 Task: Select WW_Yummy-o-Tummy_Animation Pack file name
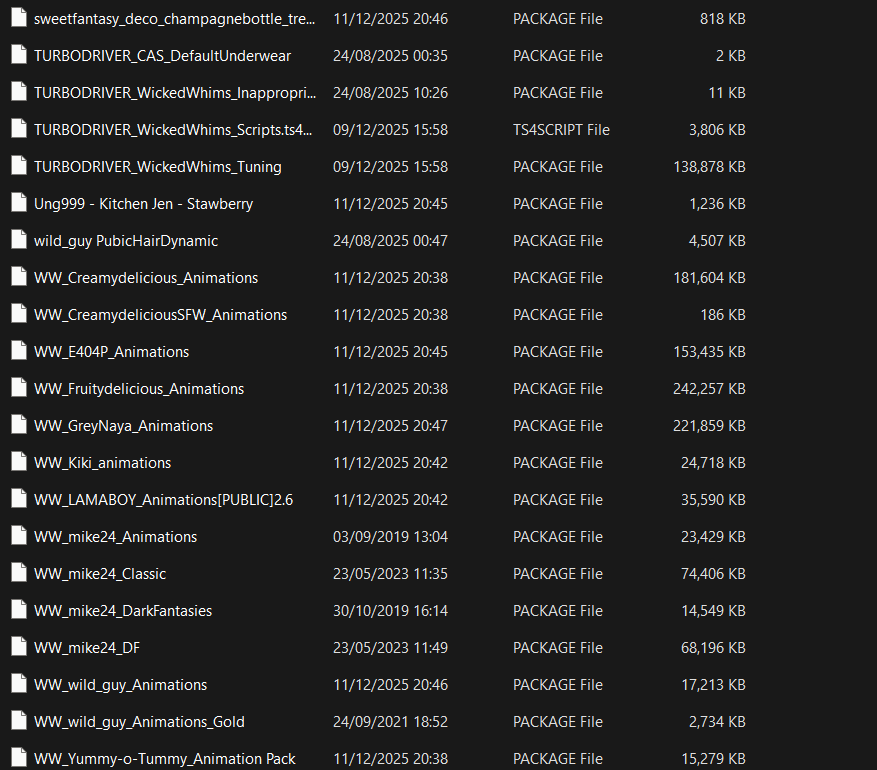click(x=164, y=759)
